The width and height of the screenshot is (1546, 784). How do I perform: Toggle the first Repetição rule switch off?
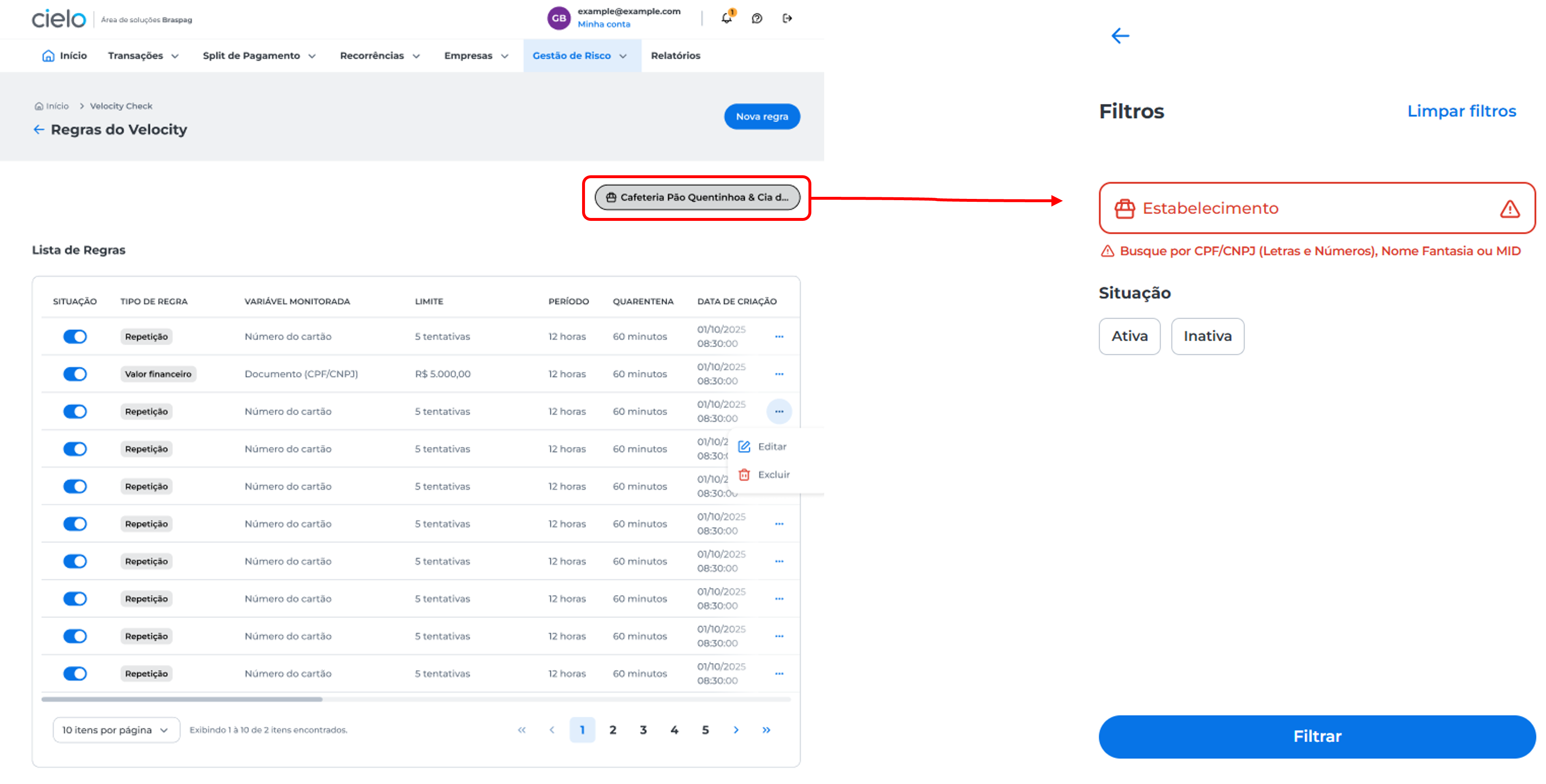click(75, 337)
